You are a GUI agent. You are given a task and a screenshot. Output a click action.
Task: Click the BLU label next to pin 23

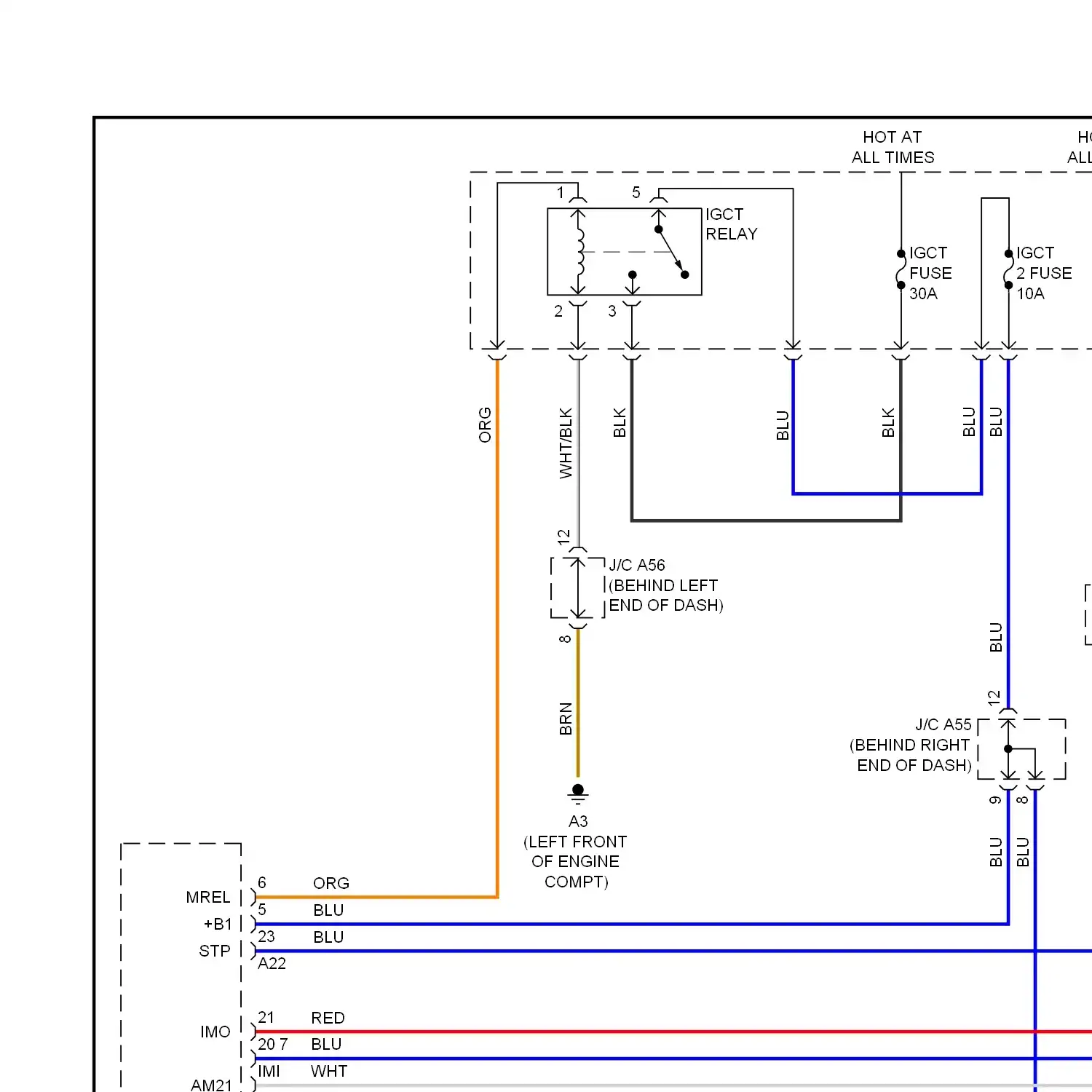[x=328, y=937]
